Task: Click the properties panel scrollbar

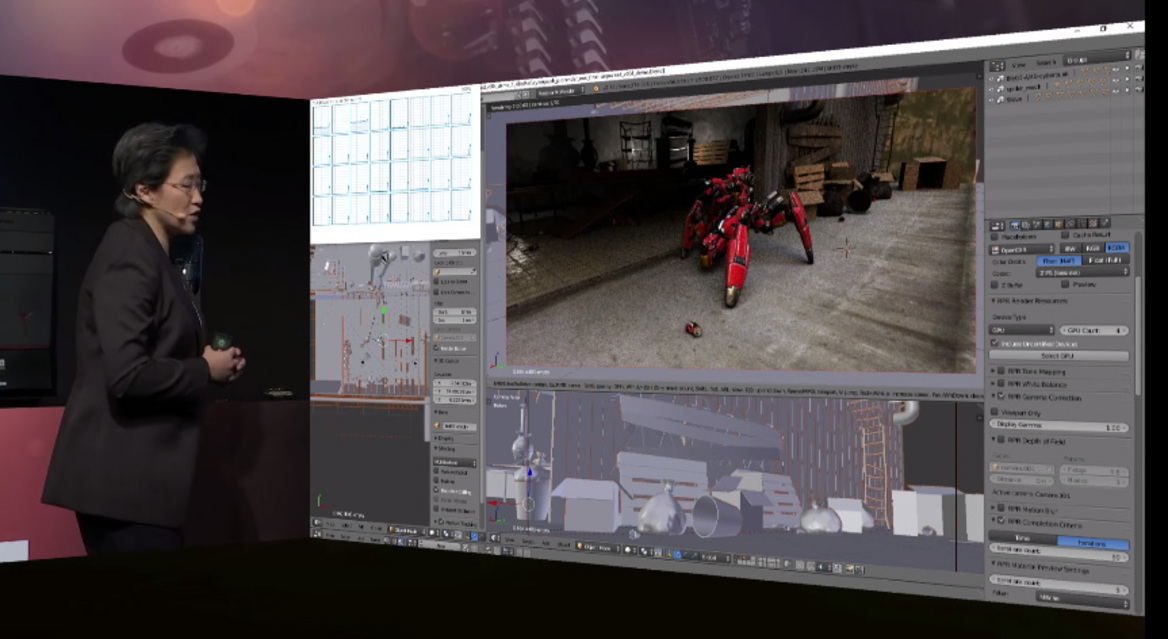Action: click(x=1137, y=335)
